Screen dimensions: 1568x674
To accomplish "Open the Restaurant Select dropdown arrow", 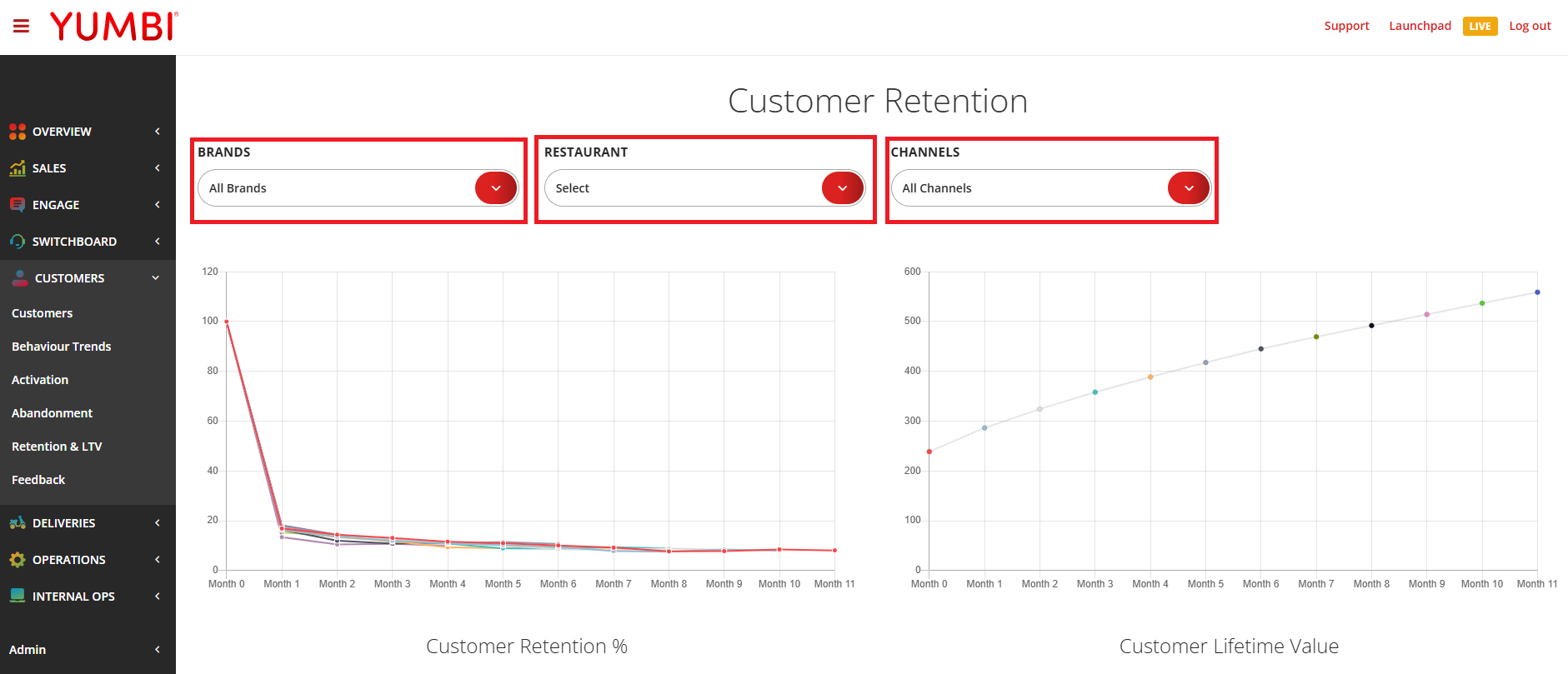I will [843, 188].
